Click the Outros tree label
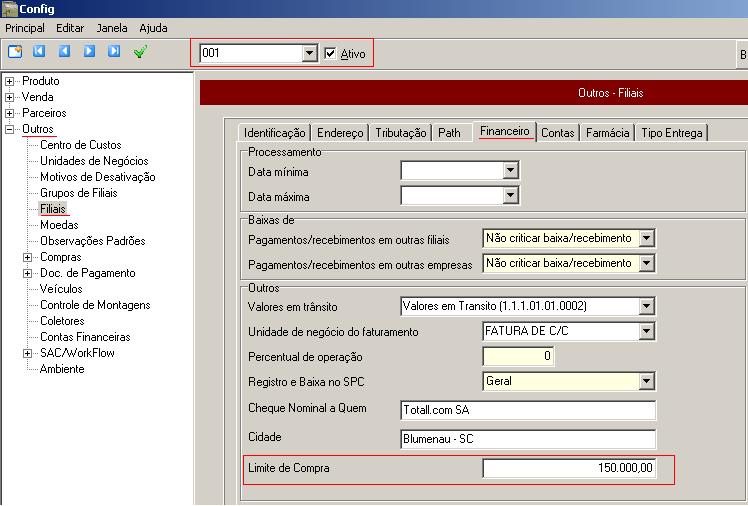Image resolution: width=748 pixels, height=506 pixels. pos(38,129)
